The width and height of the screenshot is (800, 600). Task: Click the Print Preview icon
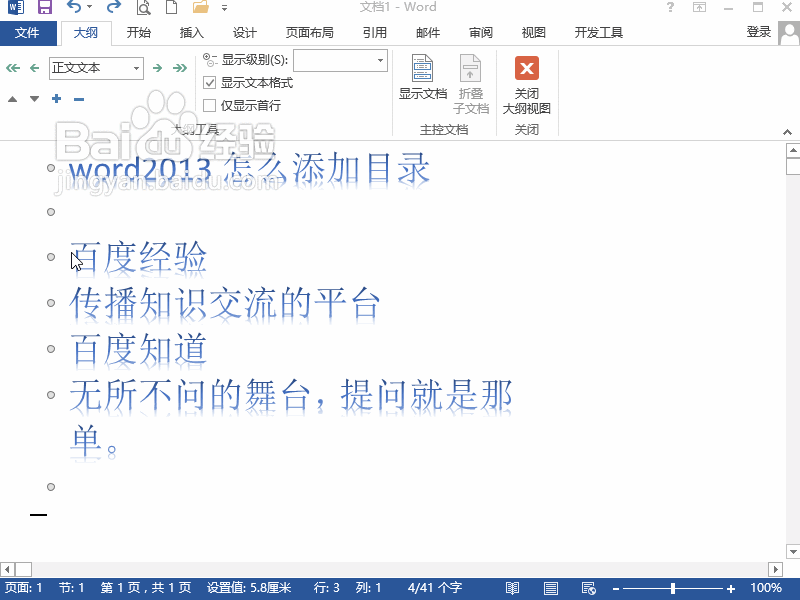coord(144,7)
